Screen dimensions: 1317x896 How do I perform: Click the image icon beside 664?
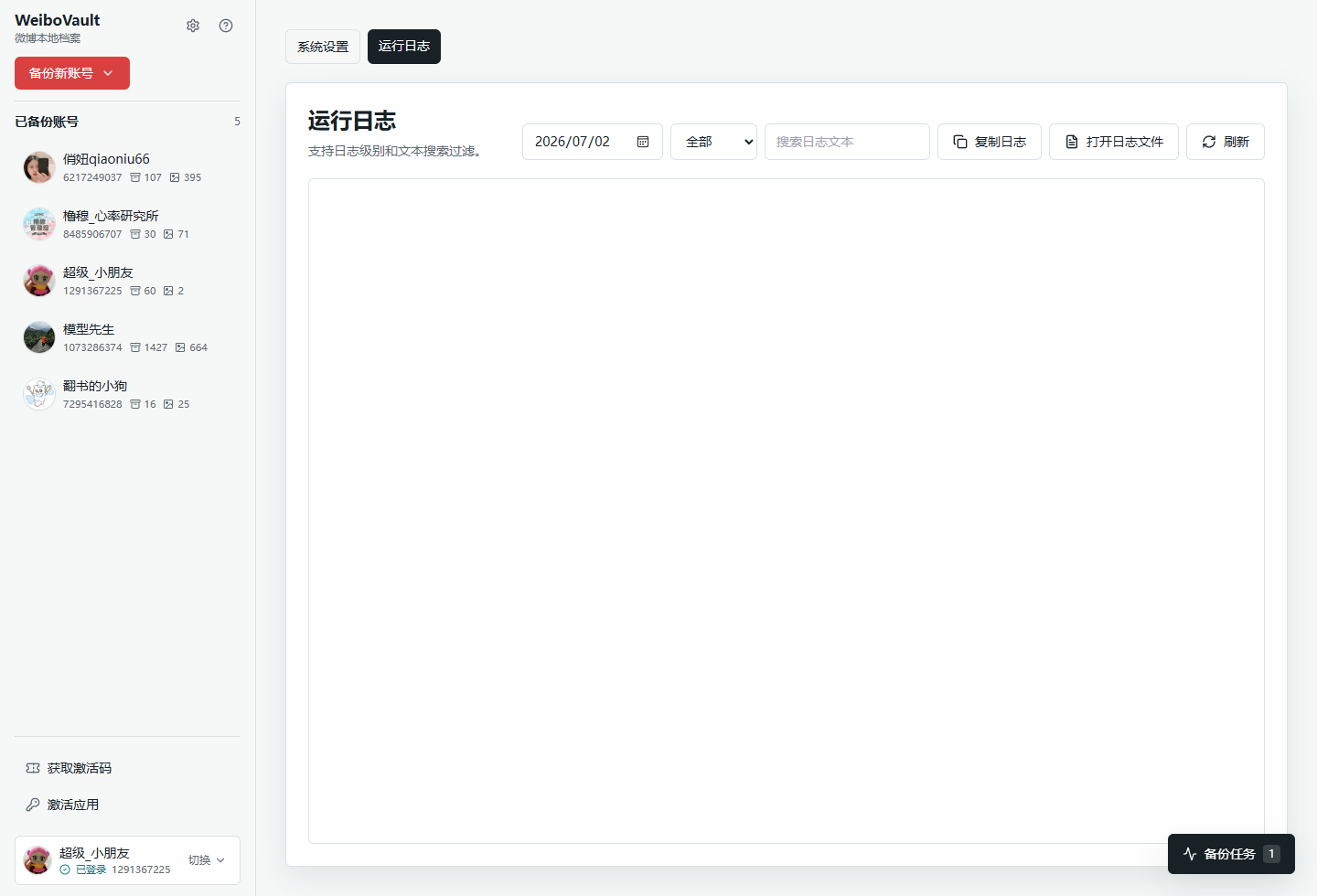point(180,347)
